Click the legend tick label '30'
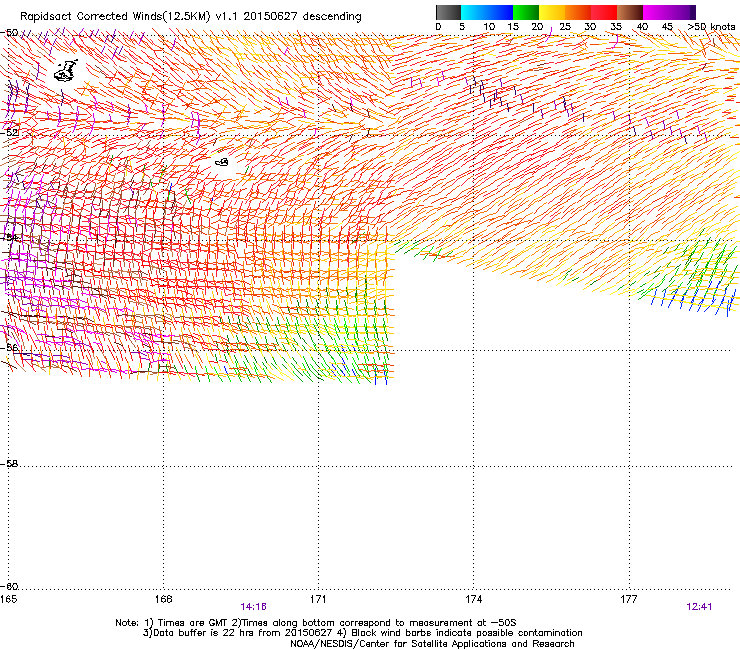Viewport: 740px width, 650px height. pyautogui.click(x=590, y=27)
